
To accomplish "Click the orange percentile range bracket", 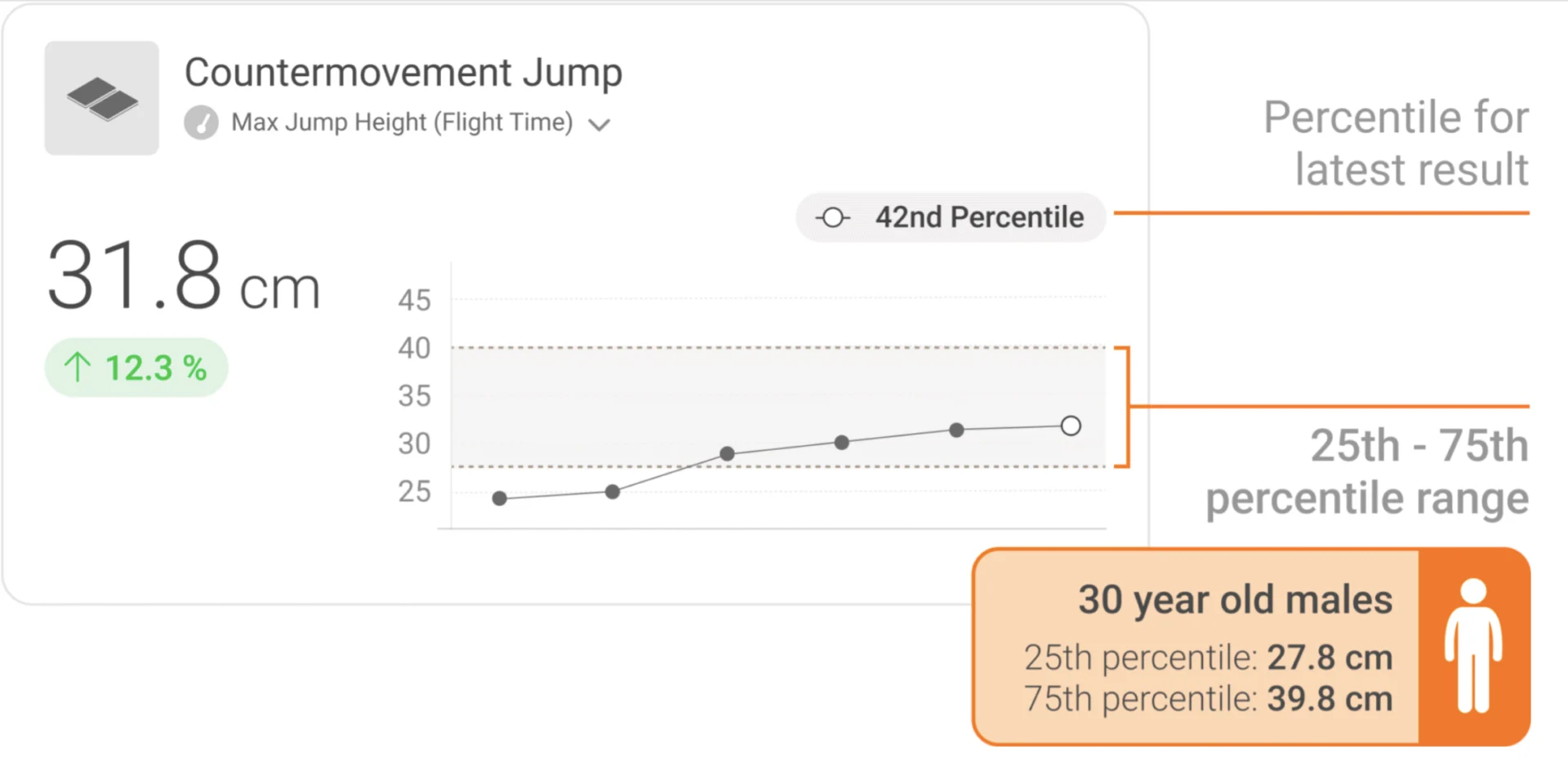I will point(1124,407).
